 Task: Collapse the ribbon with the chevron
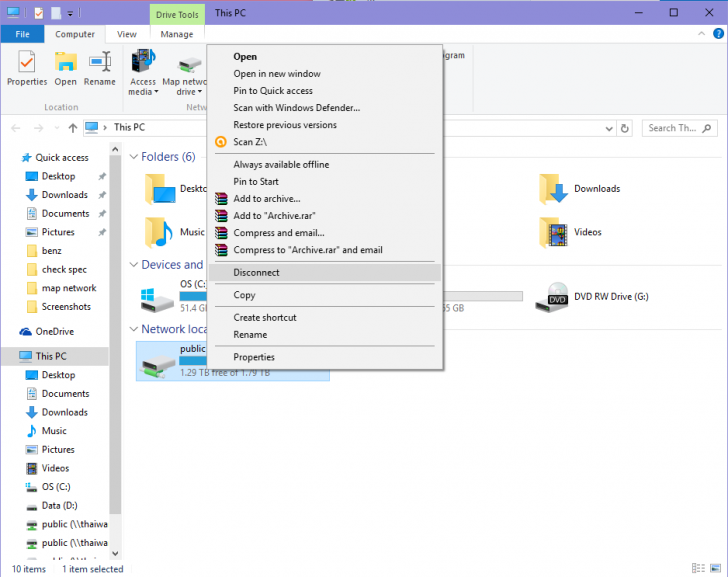(x=701, y=33)
